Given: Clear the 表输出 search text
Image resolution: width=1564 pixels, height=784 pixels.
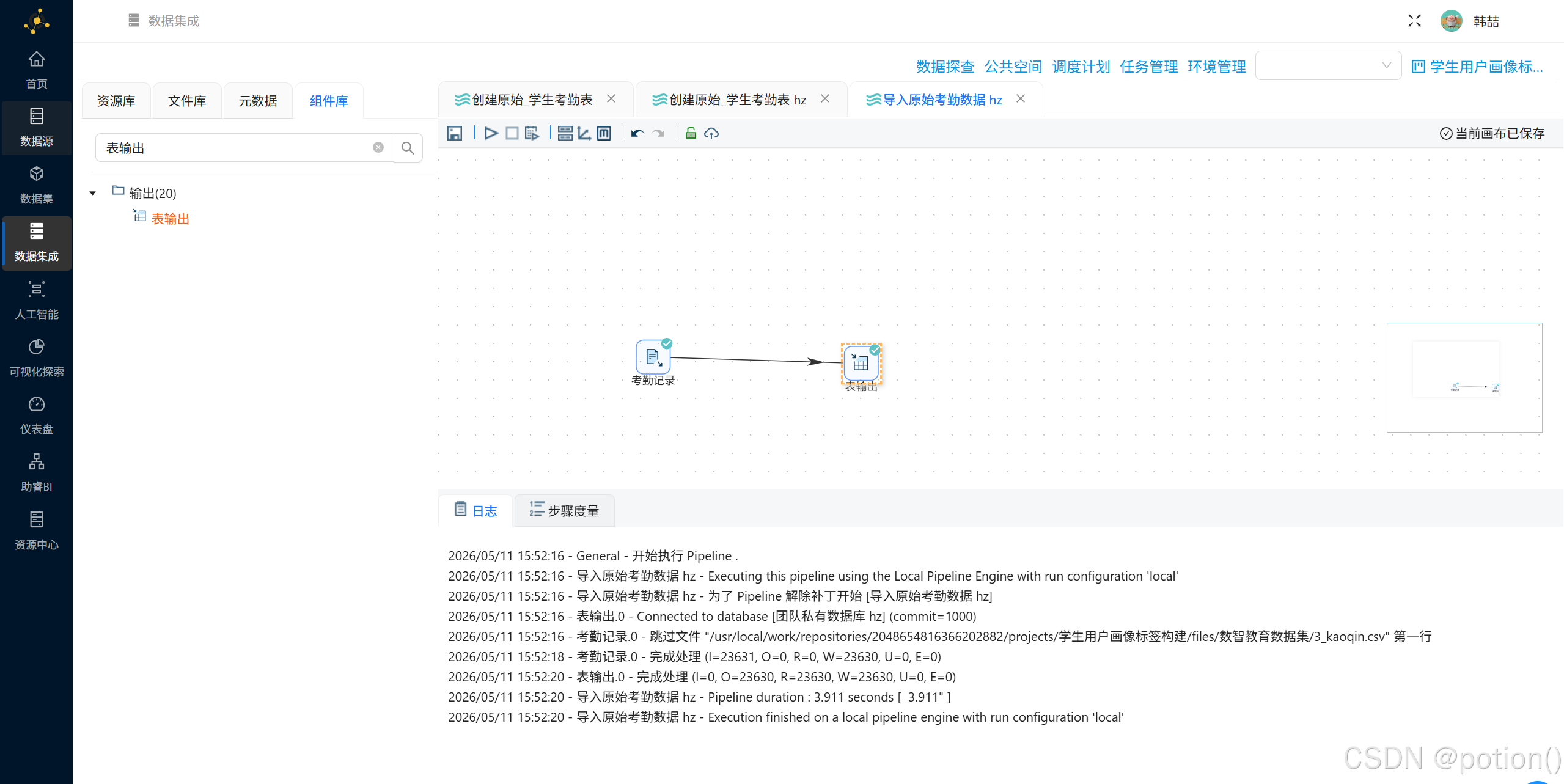Looking at the screenshot, I should 378,147.
